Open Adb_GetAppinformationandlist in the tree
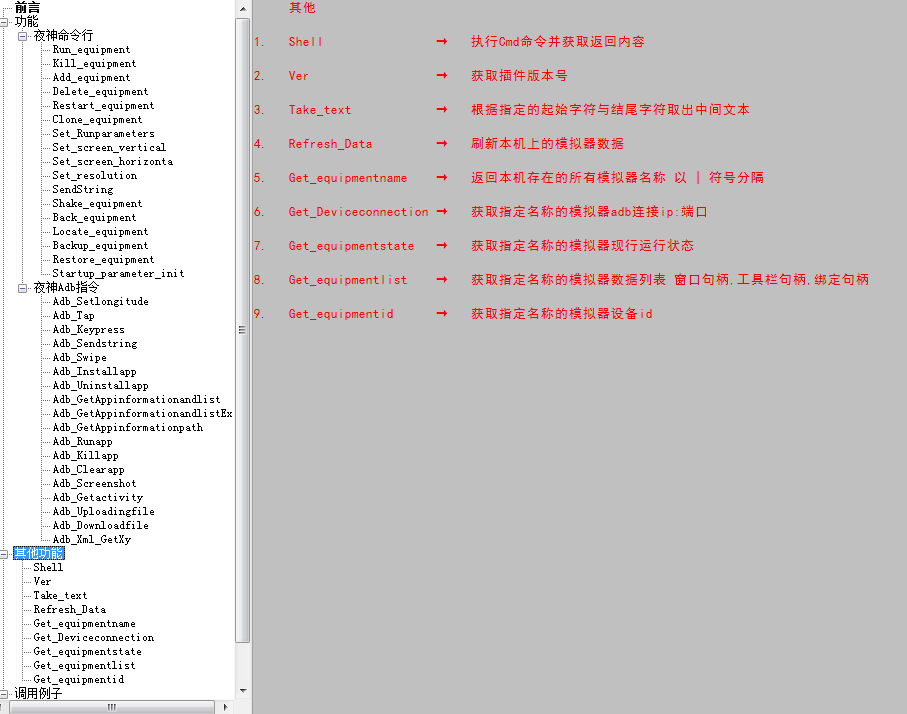The width and height of the screenshot is (907, 714). pos(137,399)
